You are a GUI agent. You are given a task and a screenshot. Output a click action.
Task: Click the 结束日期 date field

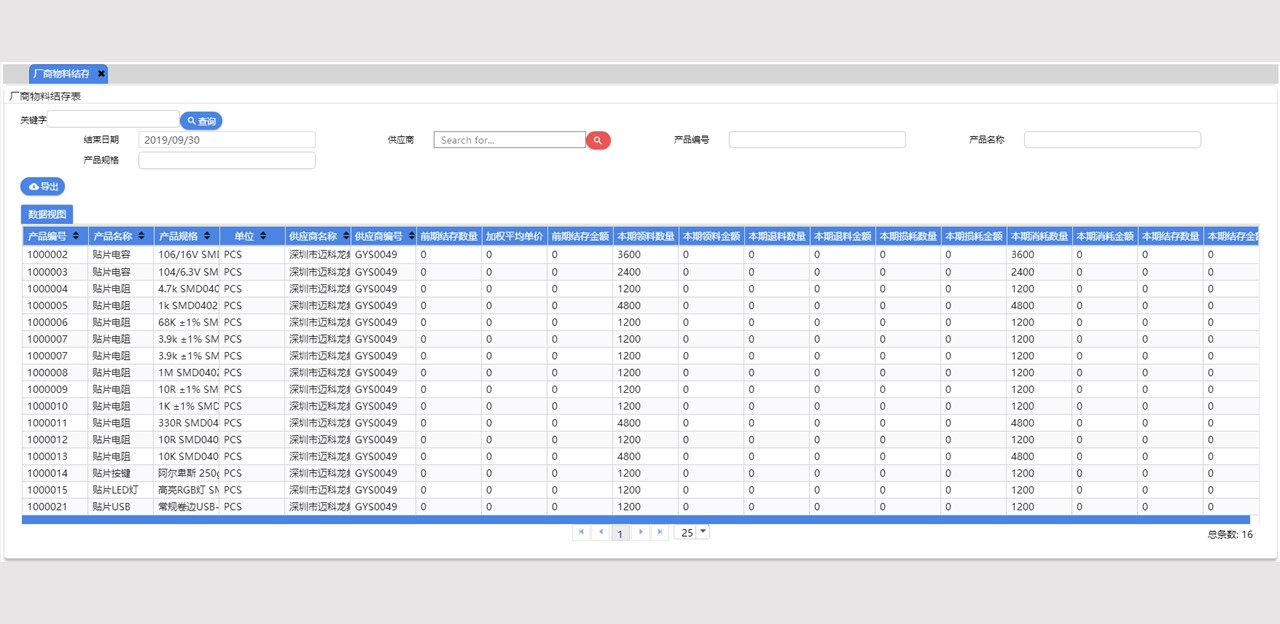point(227,140)
